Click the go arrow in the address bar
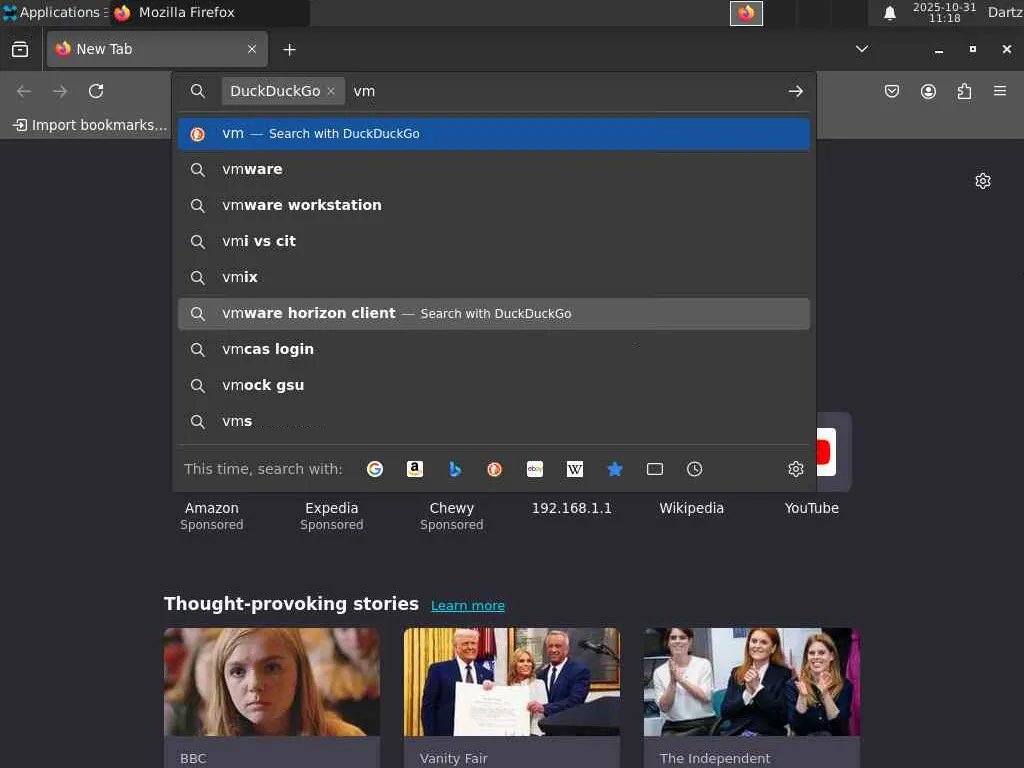This screenshot has height=768, width=1024. coord(795,91)
